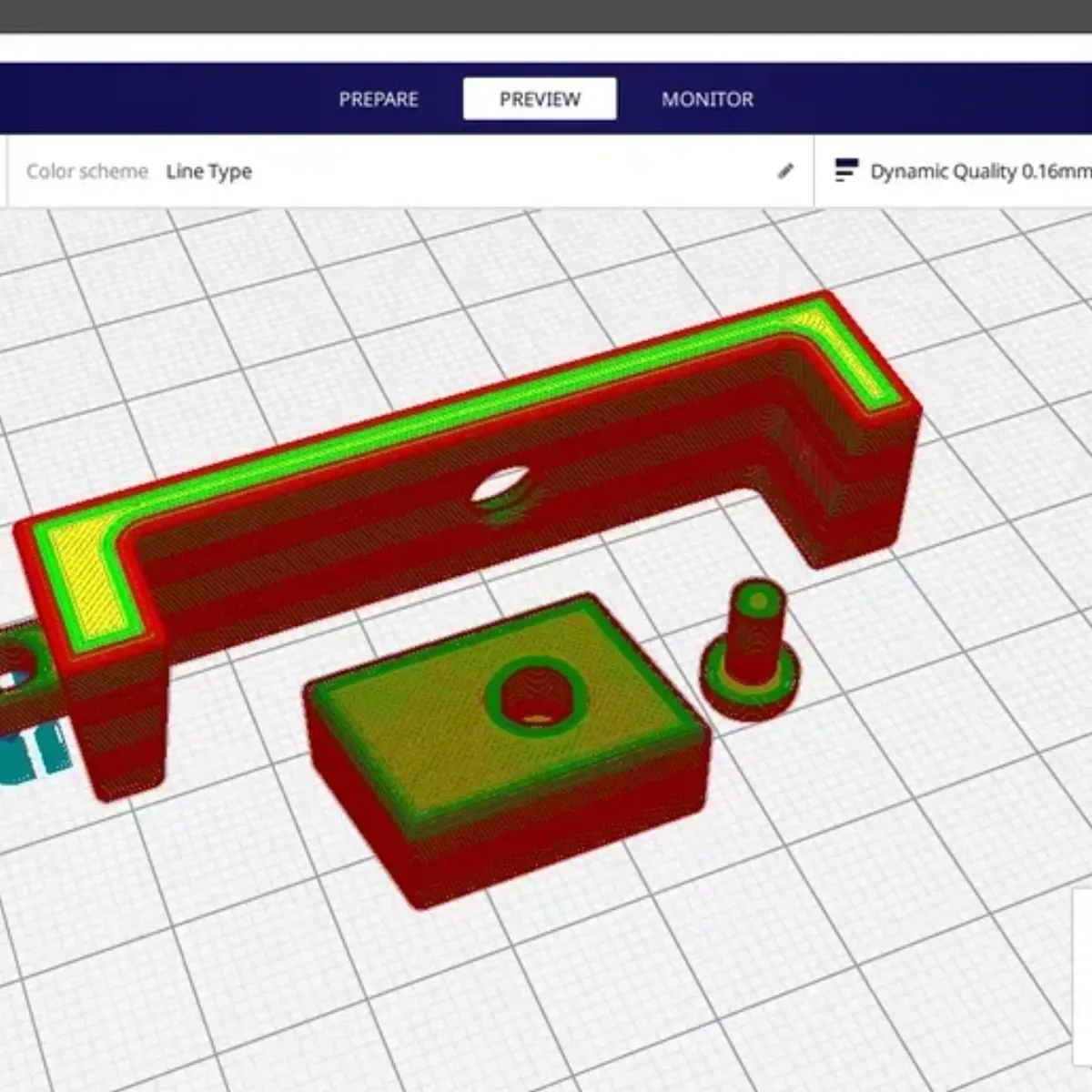The width and height of the screenshot is (1092, 1092).
Task: Click the green ring on top of the bolt
Action: tap(758, 600)
